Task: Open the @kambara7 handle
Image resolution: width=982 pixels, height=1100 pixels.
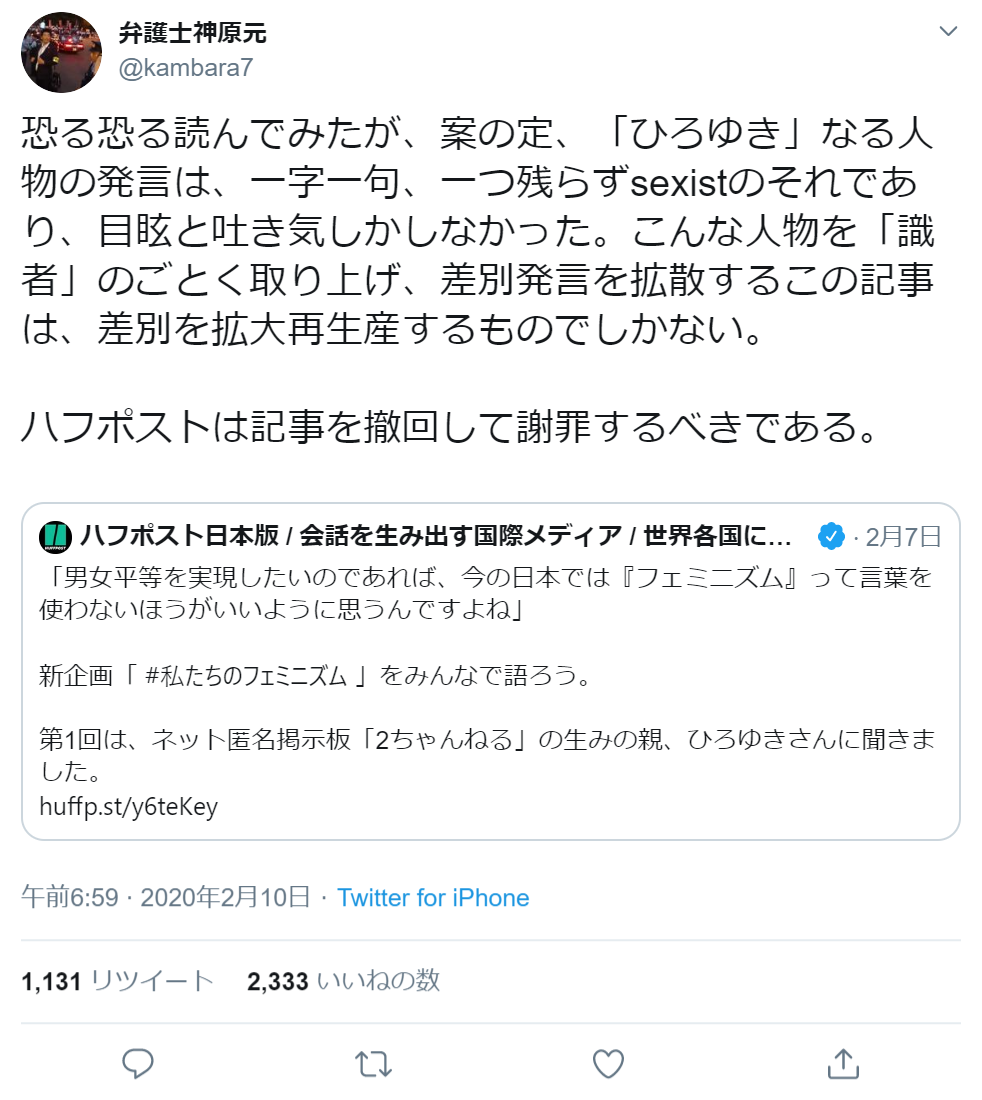Action: click(186, 67)
